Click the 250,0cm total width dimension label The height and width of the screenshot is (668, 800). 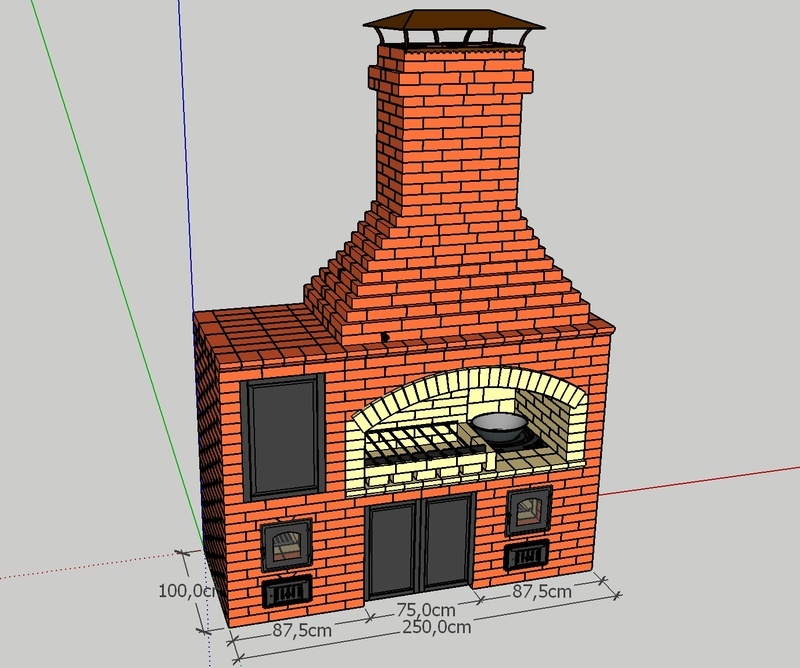coord(437,627)
